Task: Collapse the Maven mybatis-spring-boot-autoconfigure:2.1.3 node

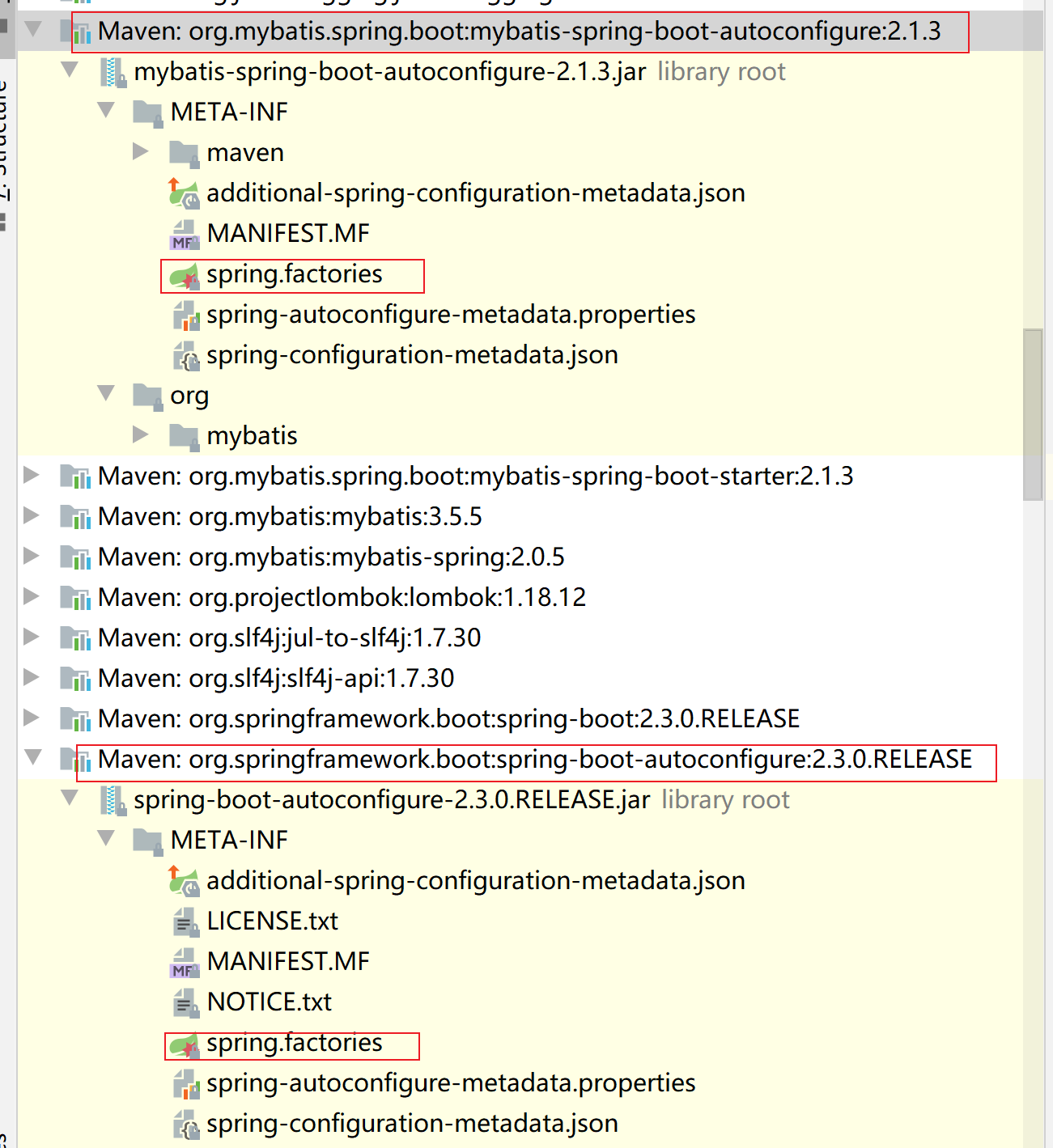Action: pyautogui.click(x=32, y=32)
